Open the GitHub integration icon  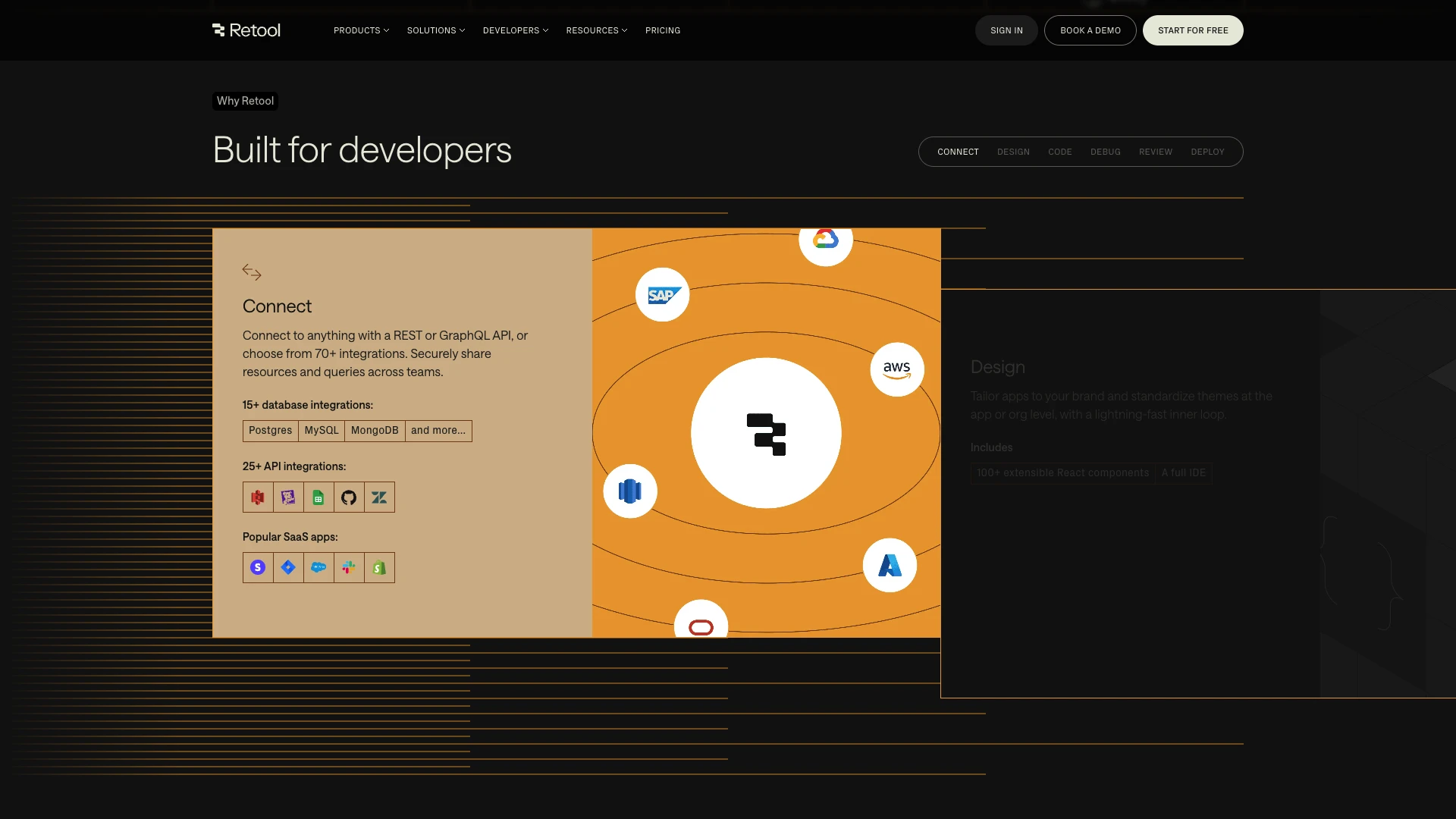click(349, 497)
